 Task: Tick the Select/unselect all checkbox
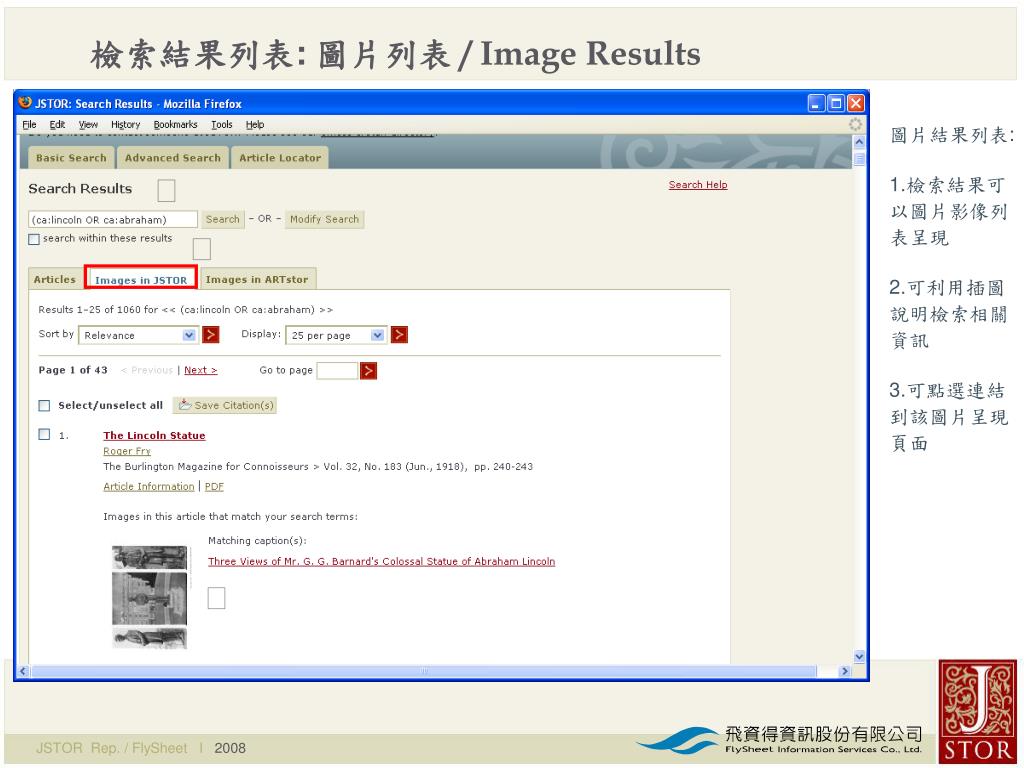(x=44, y=406)
